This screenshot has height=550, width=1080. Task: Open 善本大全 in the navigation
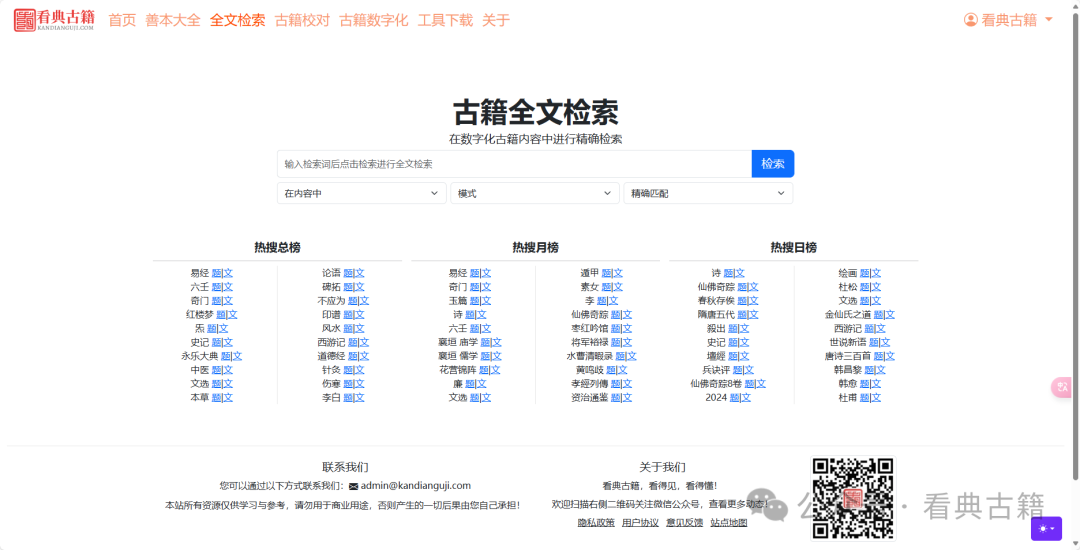[x=173, y=20]
